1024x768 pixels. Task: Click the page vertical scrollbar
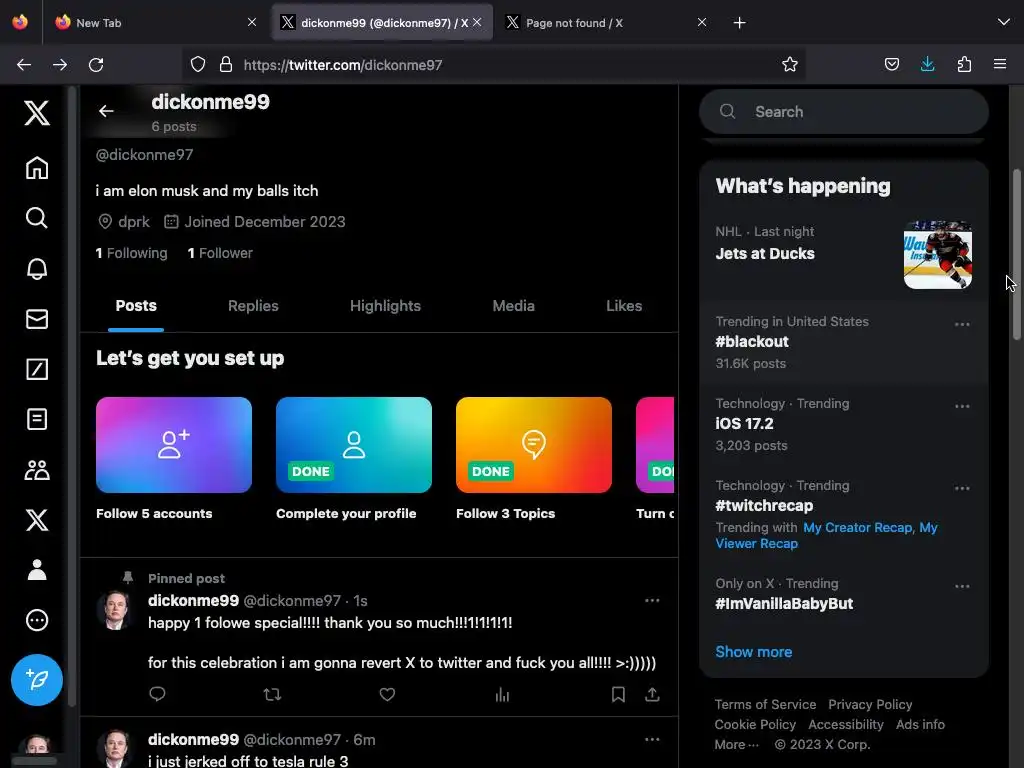click(x=1016, y=255)
